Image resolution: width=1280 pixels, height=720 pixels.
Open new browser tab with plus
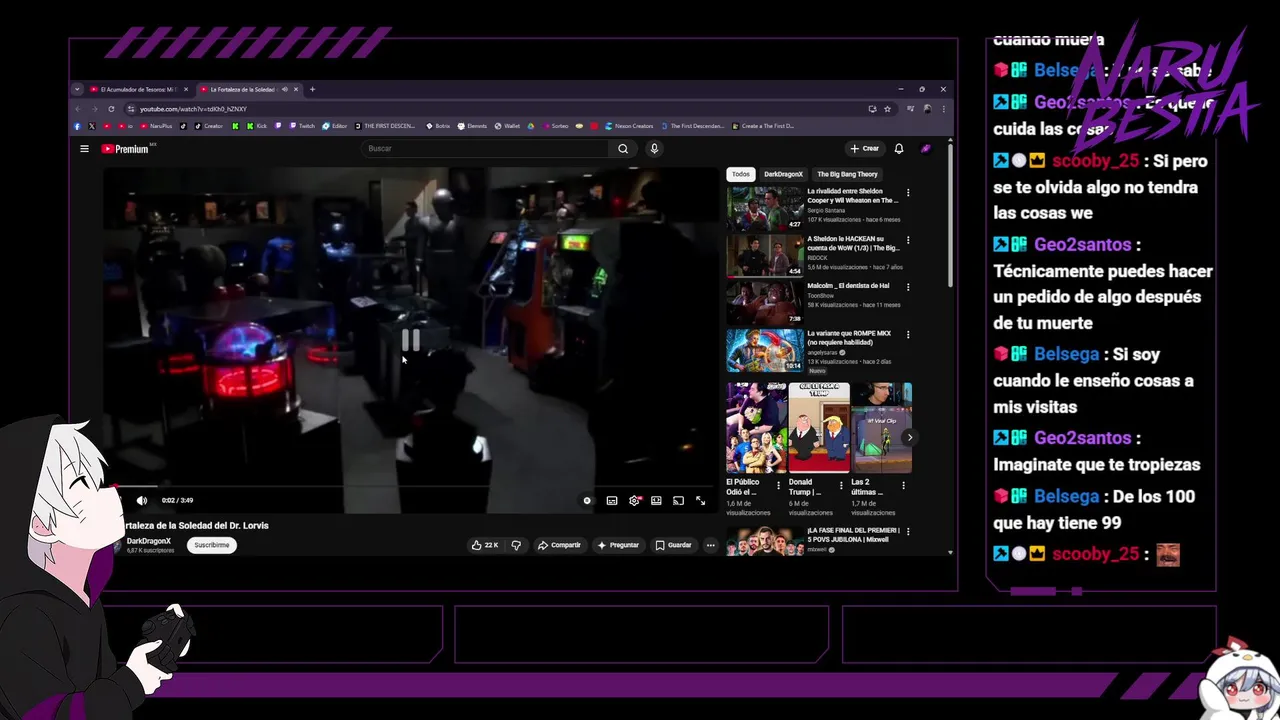coord(312,89)
